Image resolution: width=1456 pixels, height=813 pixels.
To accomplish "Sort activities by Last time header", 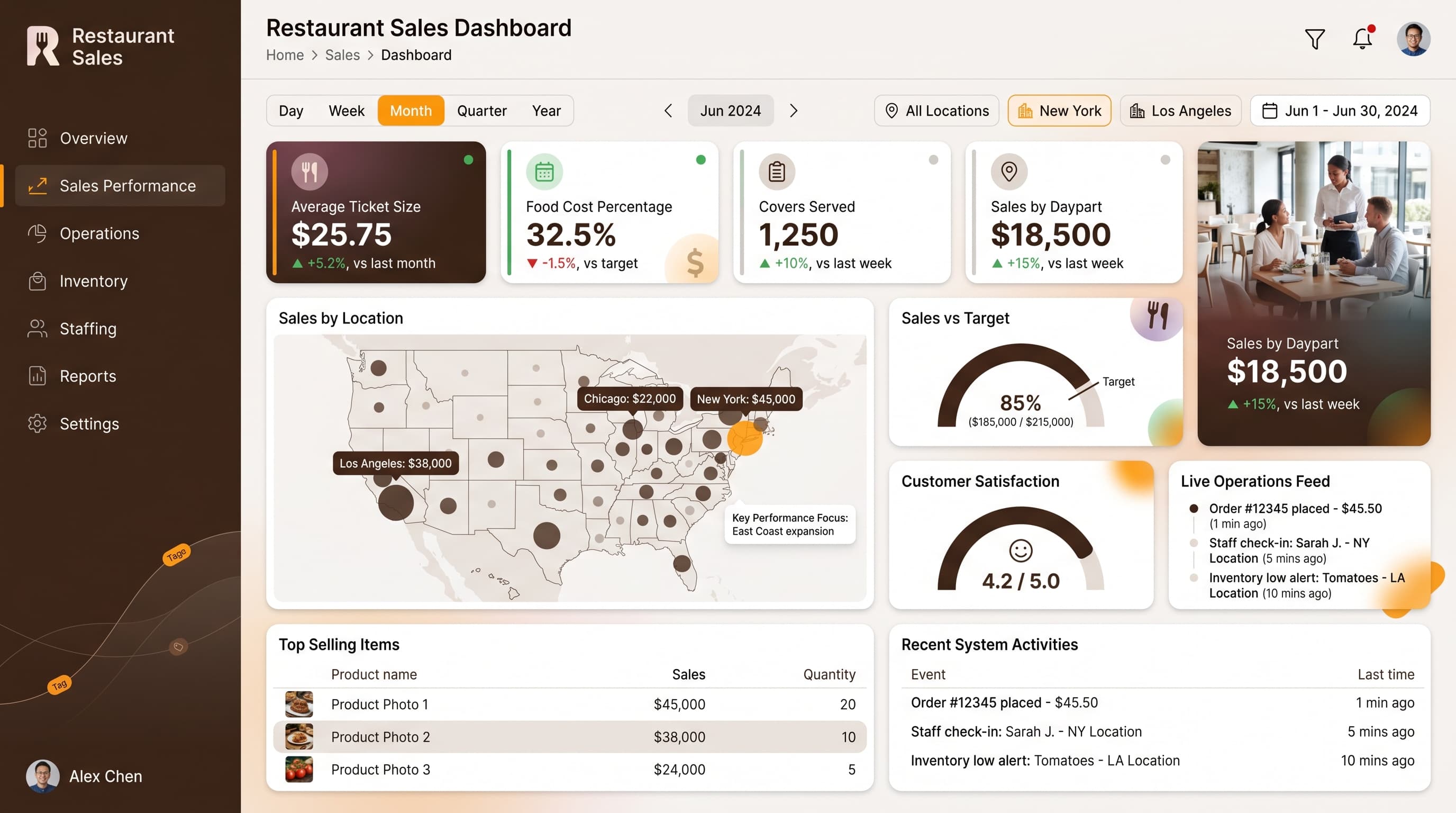I will point(1386,674).
